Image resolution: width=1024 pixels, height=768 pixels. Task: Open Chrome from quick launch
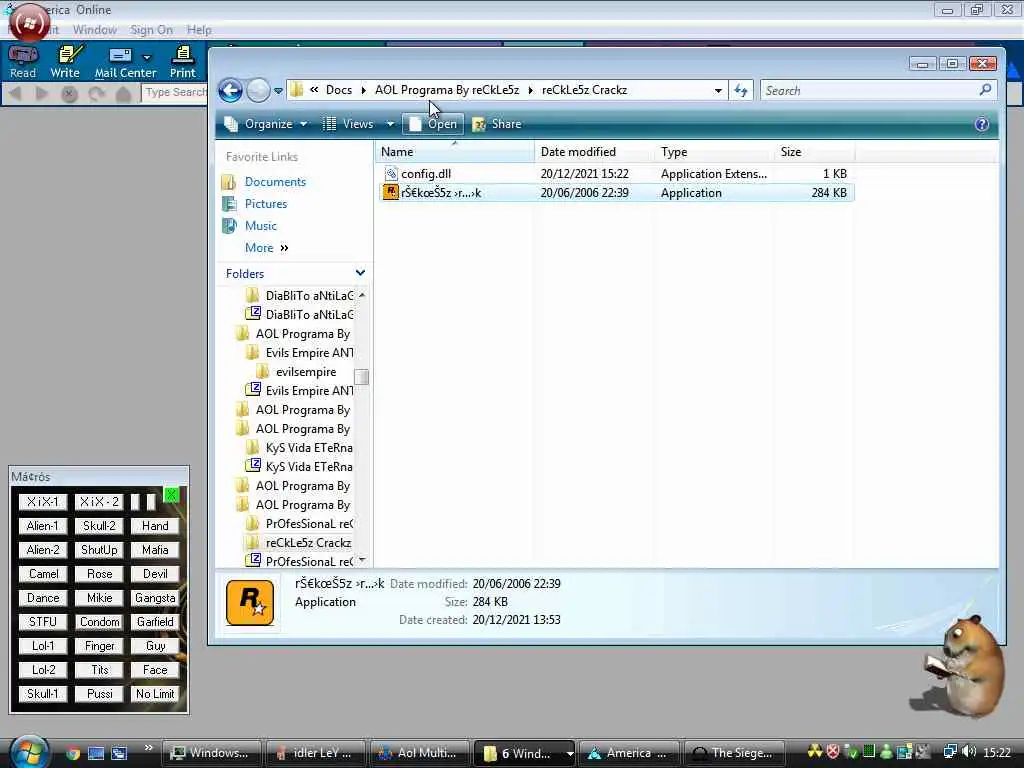pyautogui.click(x=72, y=754)
